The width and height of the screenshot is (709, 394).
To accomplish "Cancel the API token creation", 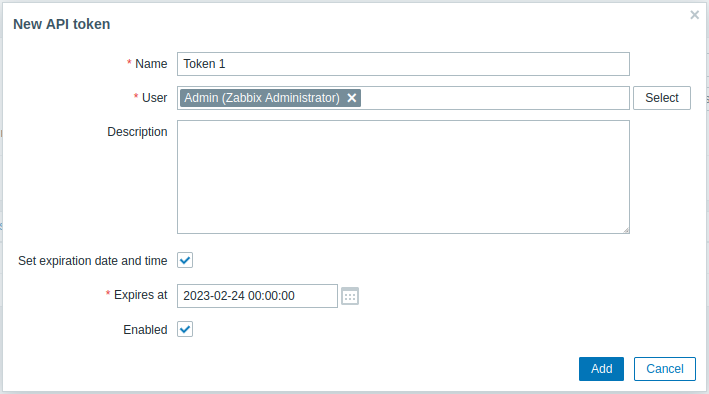I will pos(665,369).
